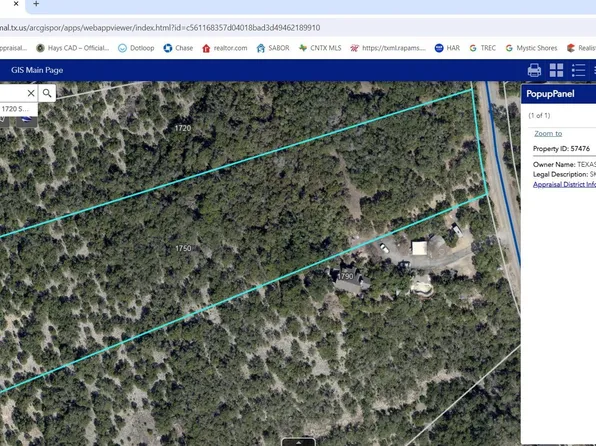Open the Realist bookmark
Image resolution: width=596 pixels, height=446 pixels.
pos(582,48)
